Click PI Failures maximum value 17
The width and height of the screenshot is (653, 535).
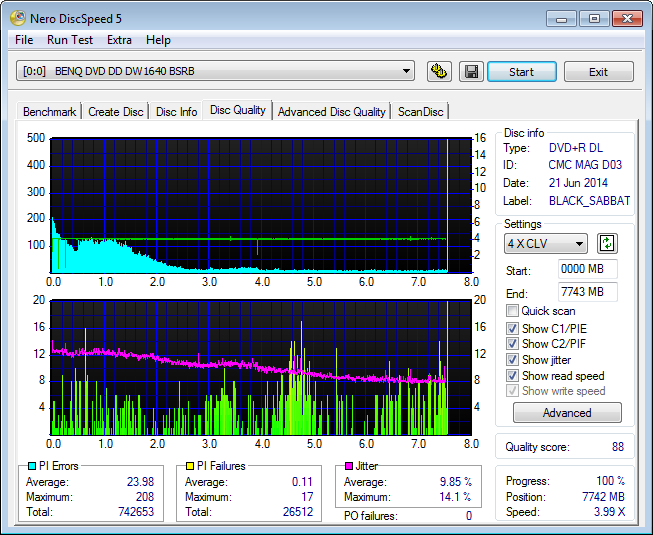tap(307, 497)
